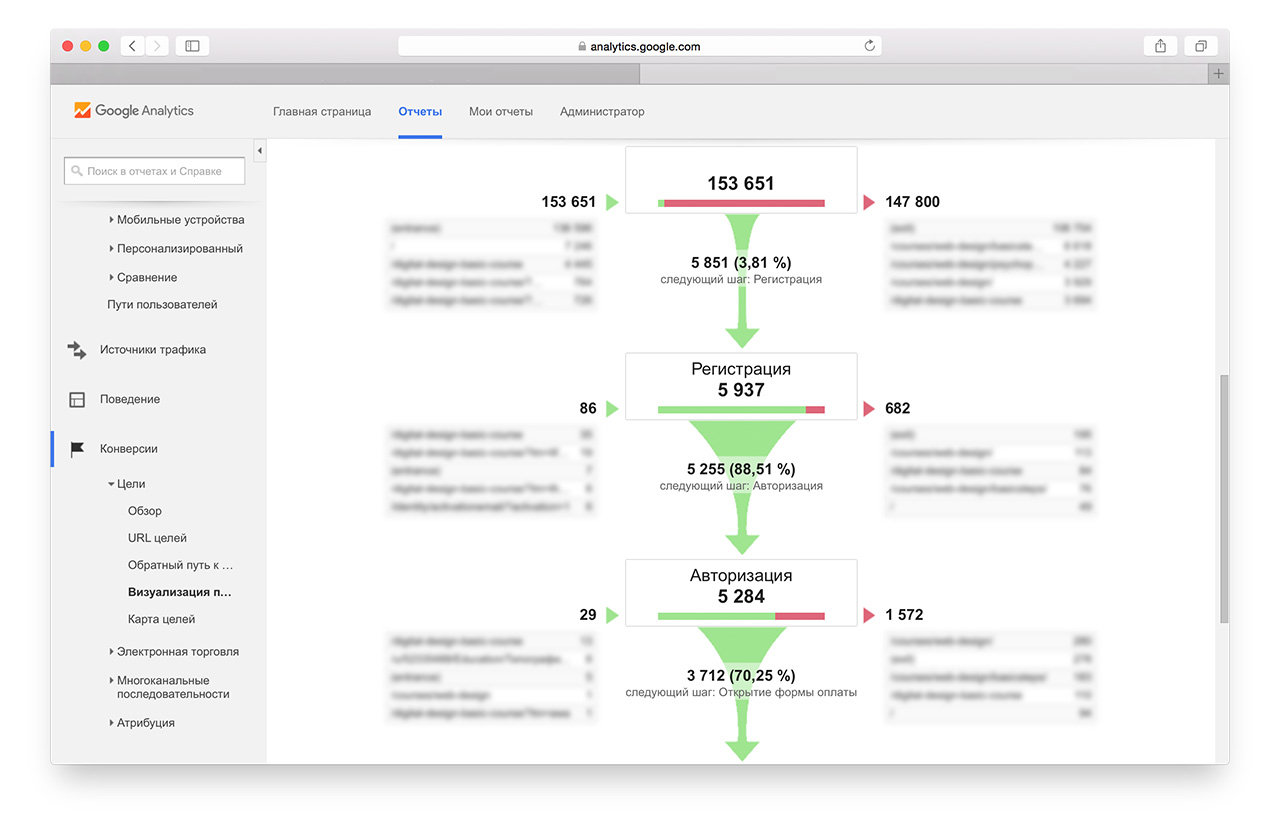Image resolution: width=1280 pixels, height=816 pixels.
Task: Click Safari's sidebar toggle icon
Action: (x=192, y=46)
